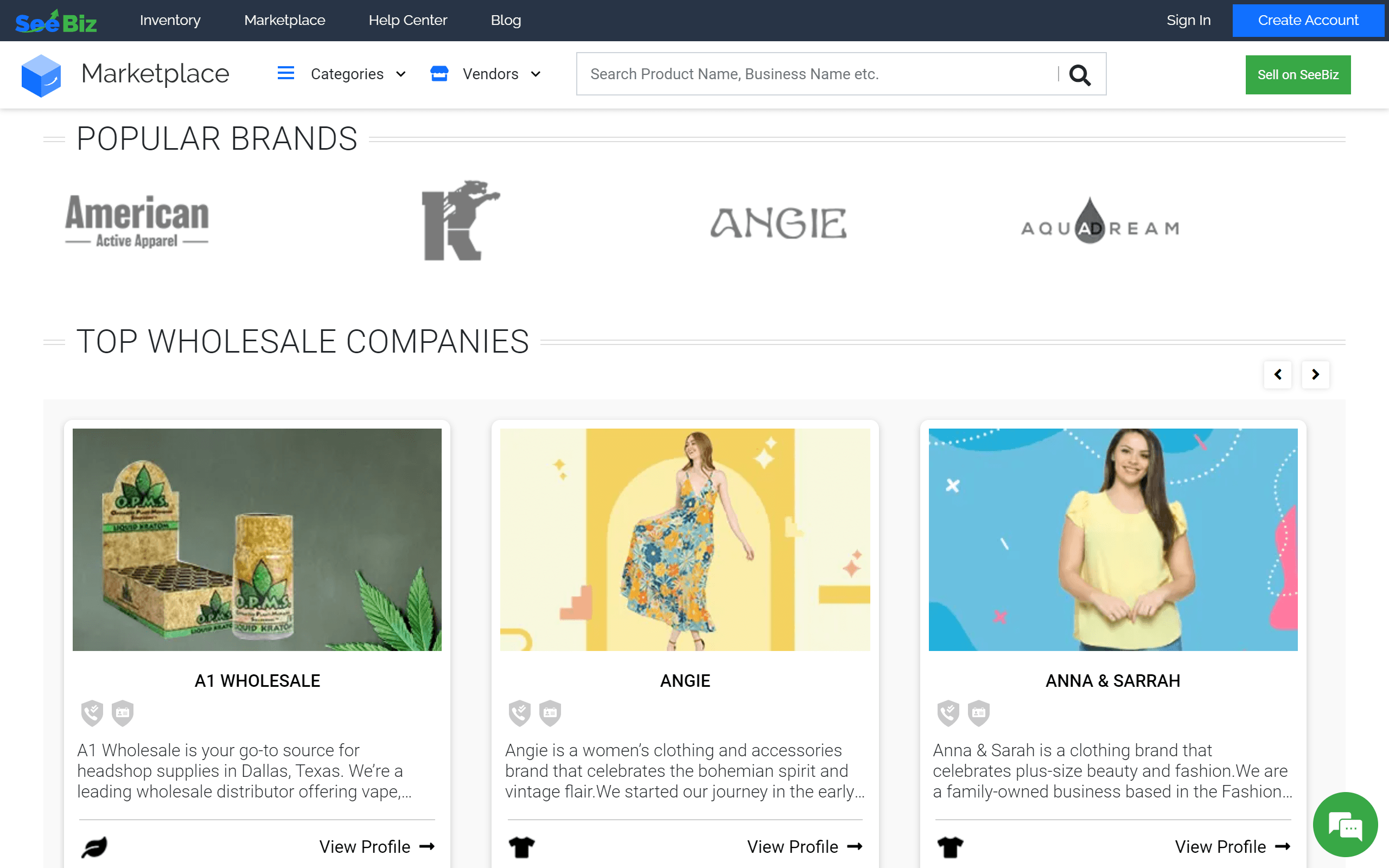
Task: Click the phone-verified shield badge on A1 Wholesale
Action: (92, 713)
